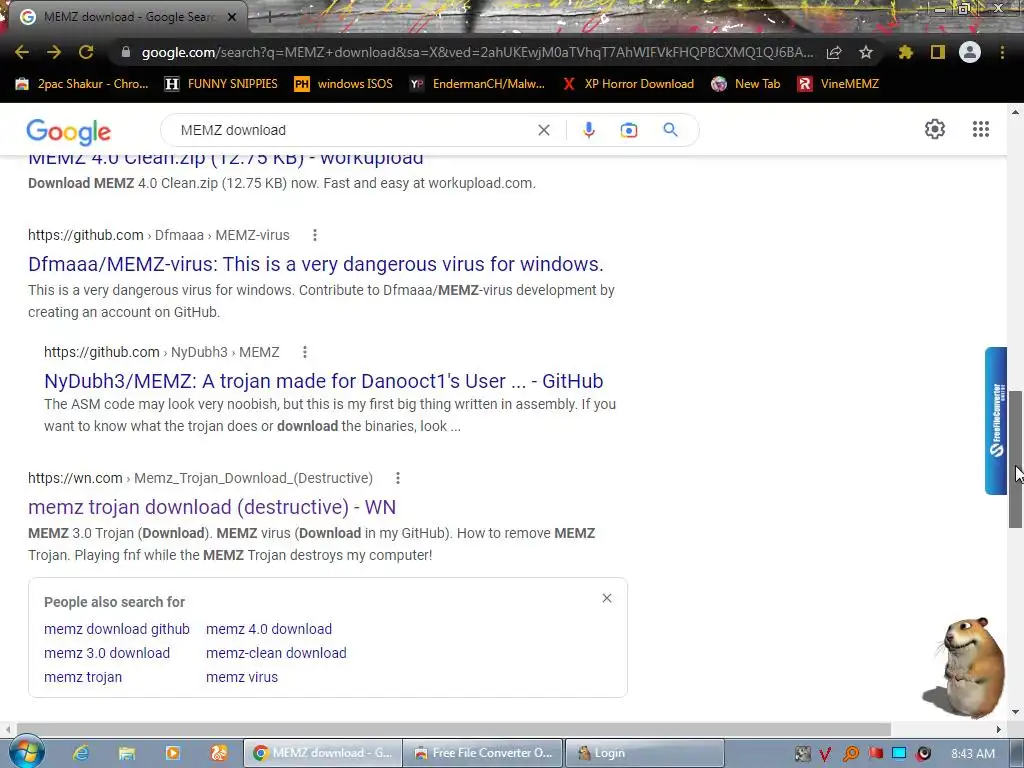
Task: Click the red V tray icon
Action: (x=825, y=754)
